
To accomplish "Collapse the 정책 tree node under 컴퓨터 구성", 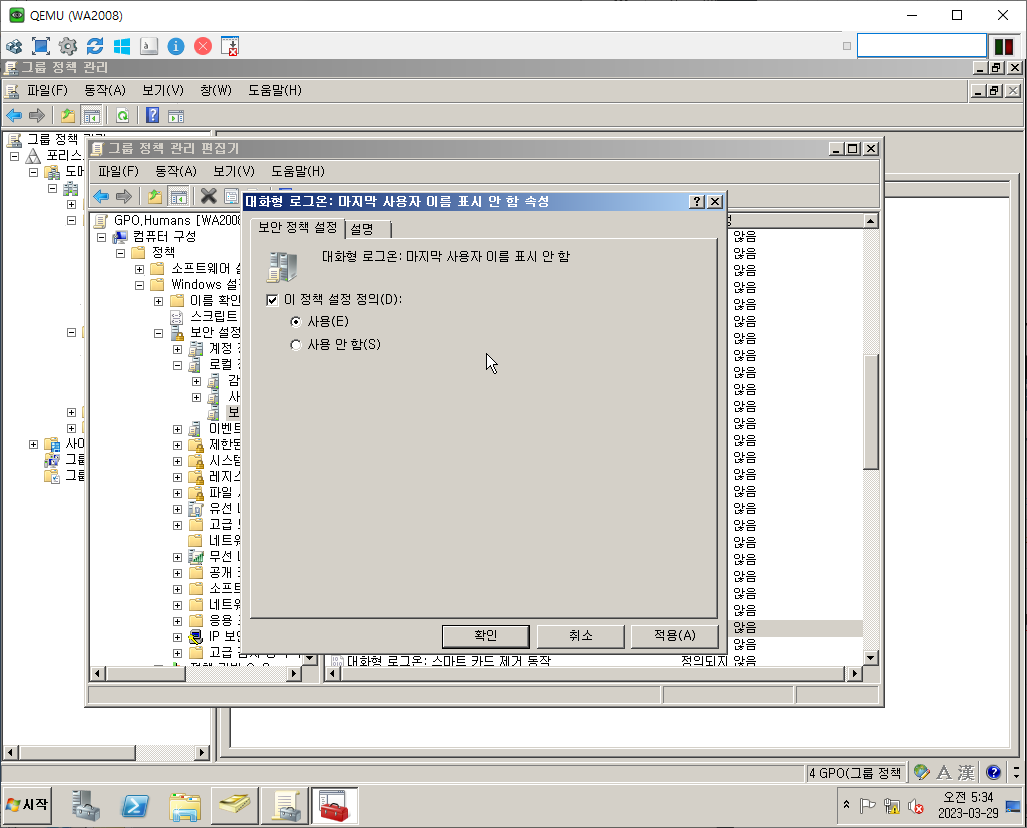I will pos(121,253).
